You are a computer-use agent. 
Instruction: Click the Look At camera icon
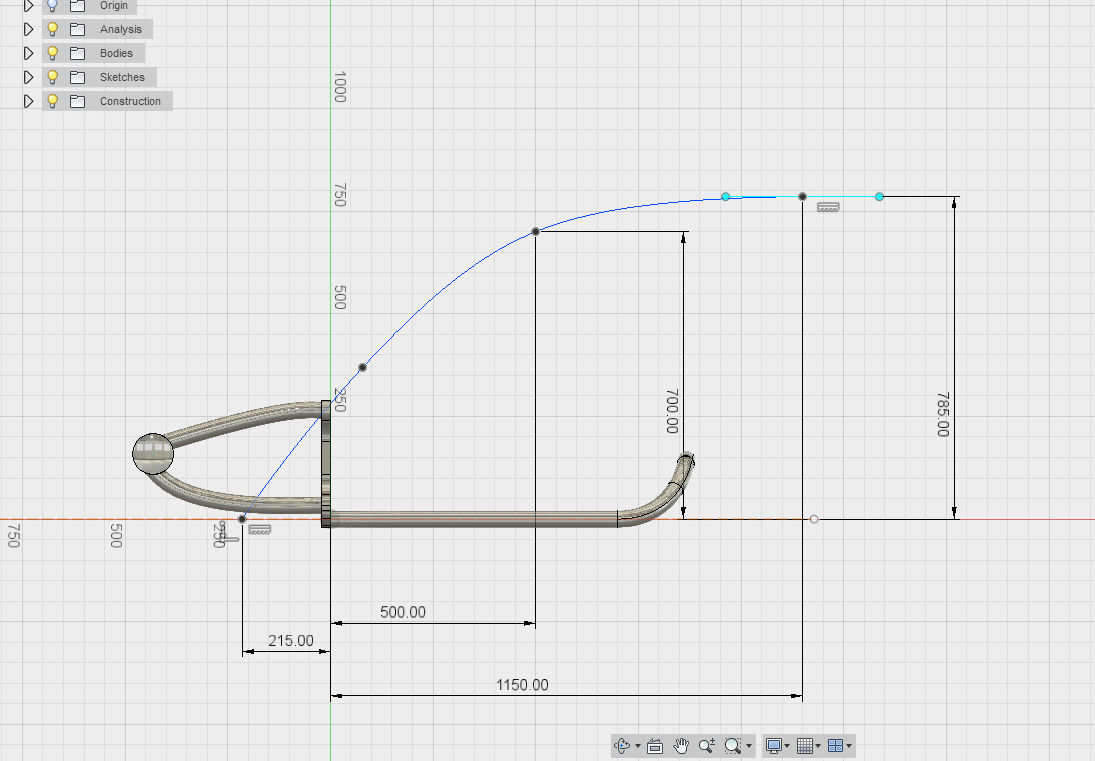pyautogui.click(x=656, y=746)
